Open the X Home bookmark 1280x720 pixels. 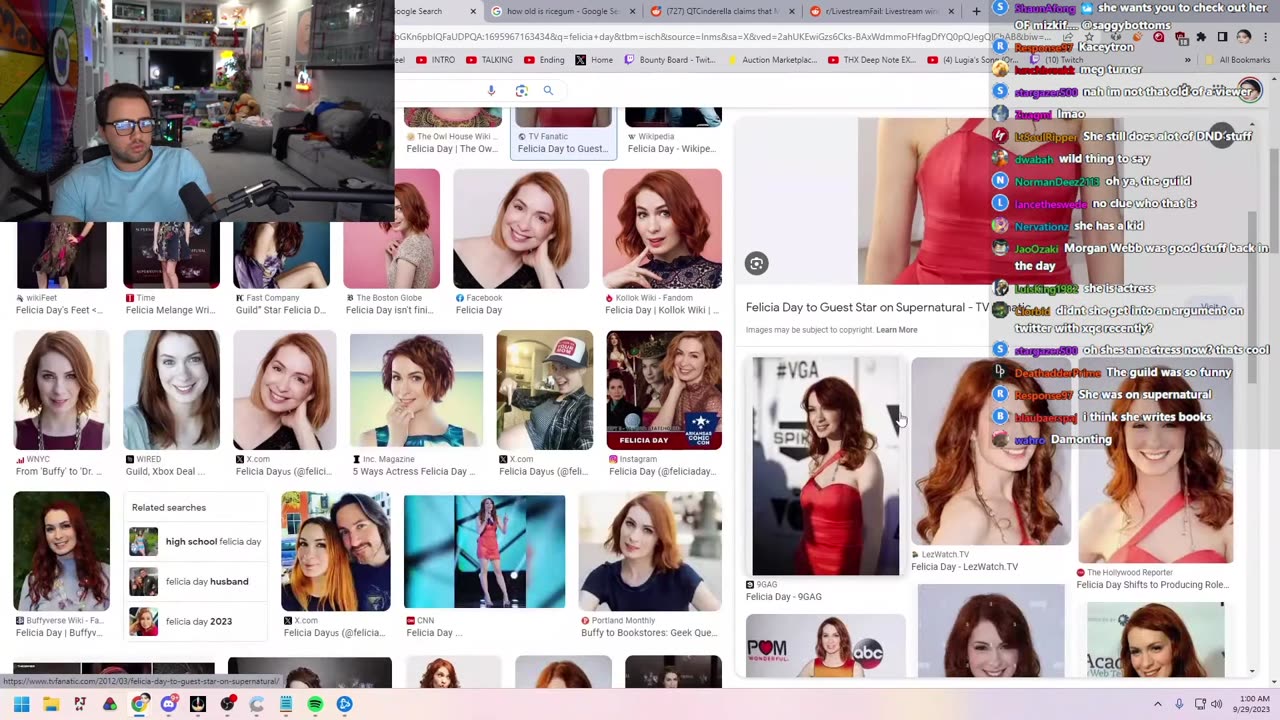[594, 60]
